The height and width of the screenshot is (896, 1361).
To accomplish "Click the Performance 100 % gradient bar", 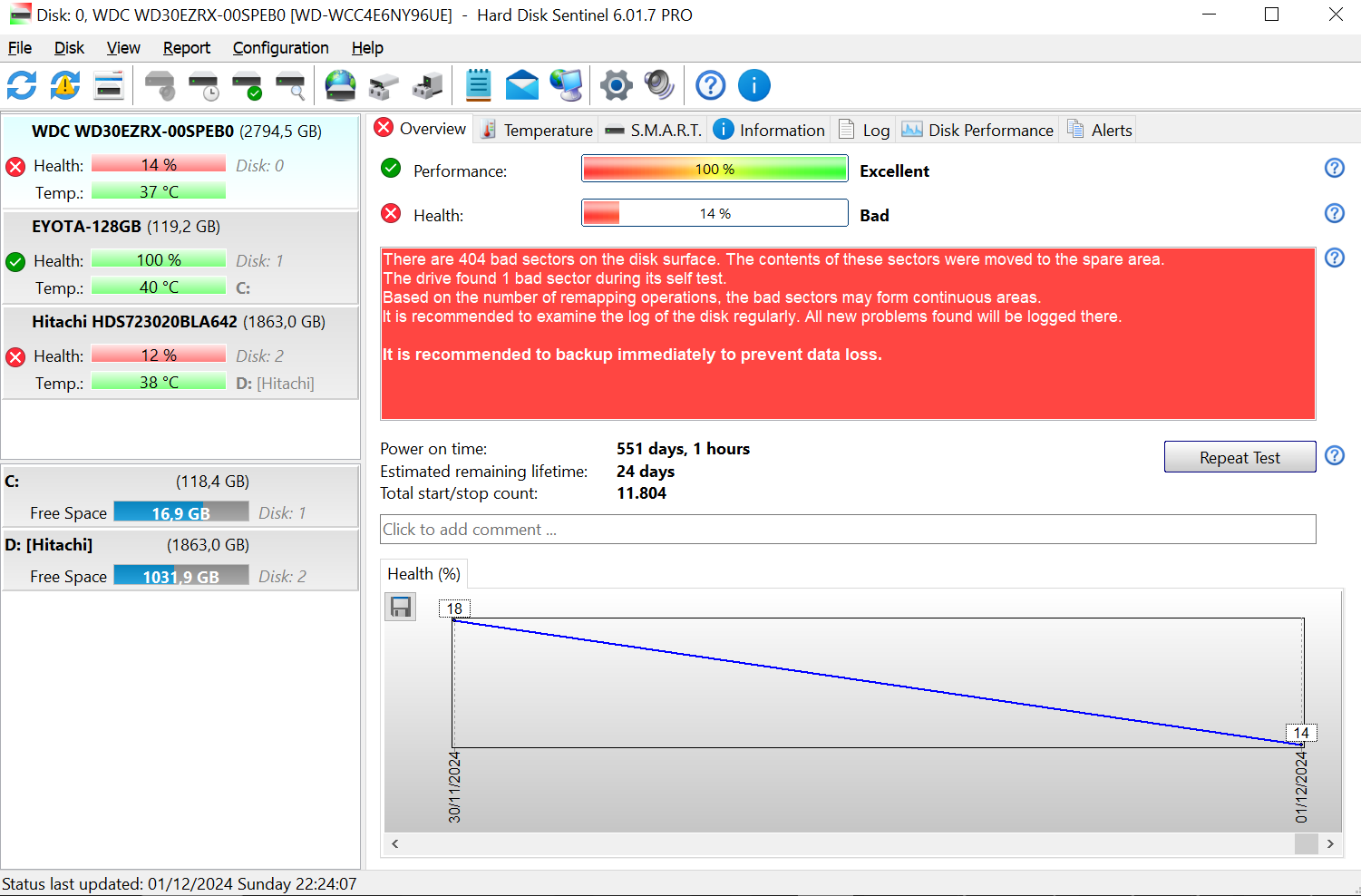I will (715, 169).
